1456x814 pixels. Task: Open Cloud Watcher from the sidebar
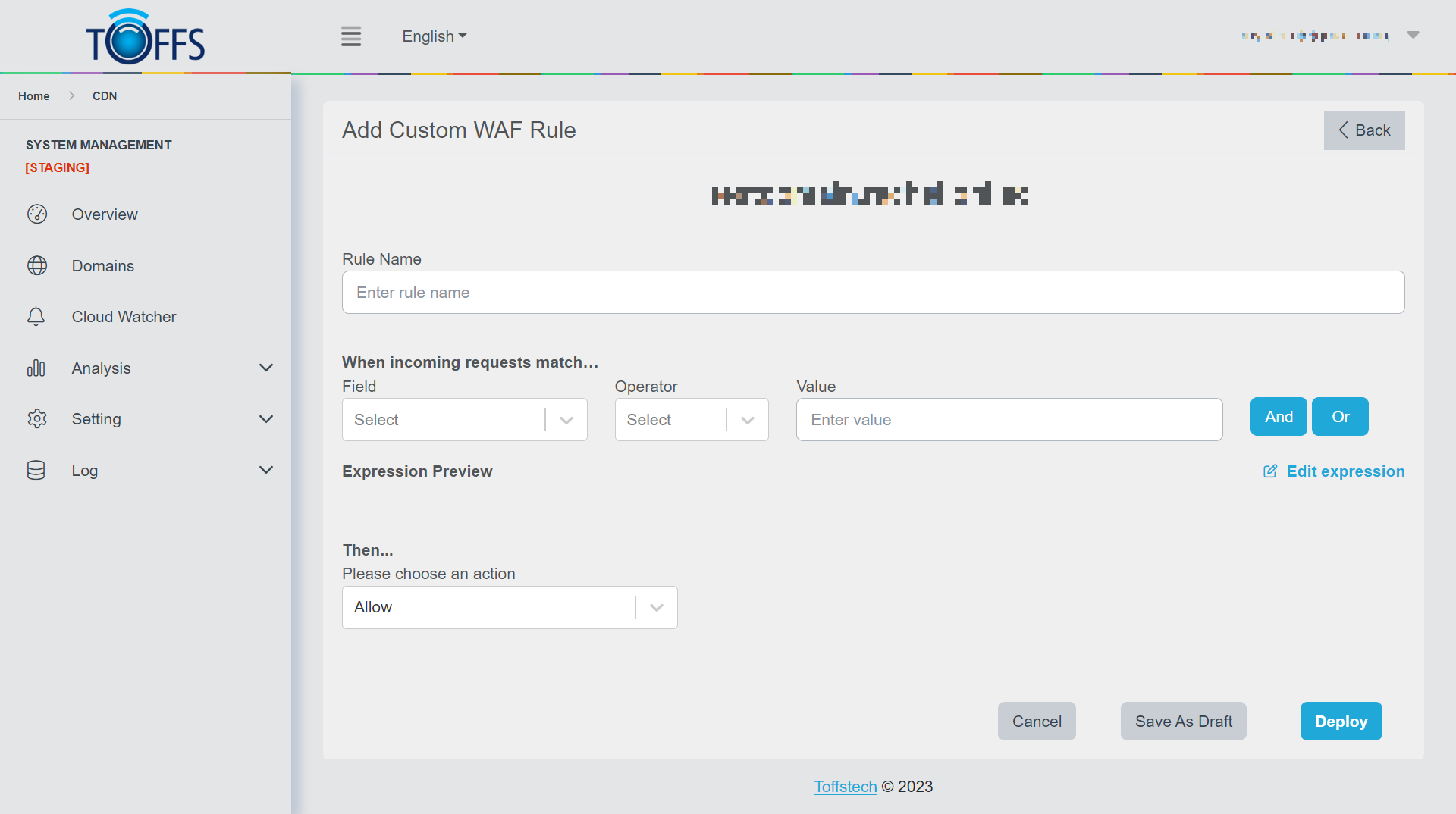(x=124, y=317)
